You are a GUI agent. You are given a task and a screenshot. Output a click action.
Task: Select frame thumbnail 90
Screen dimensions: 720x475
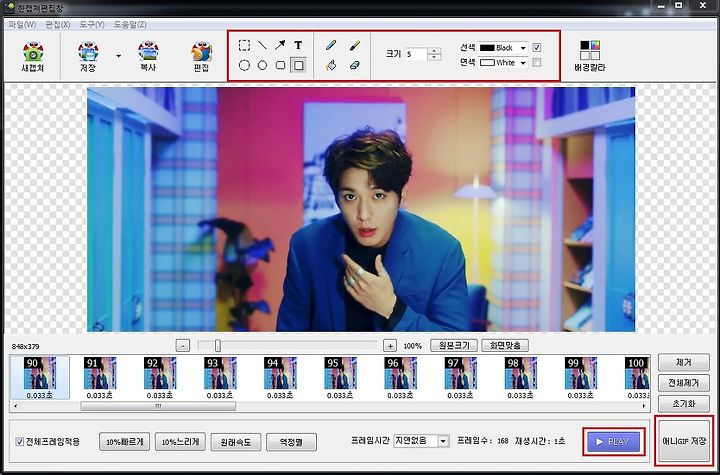40,377
